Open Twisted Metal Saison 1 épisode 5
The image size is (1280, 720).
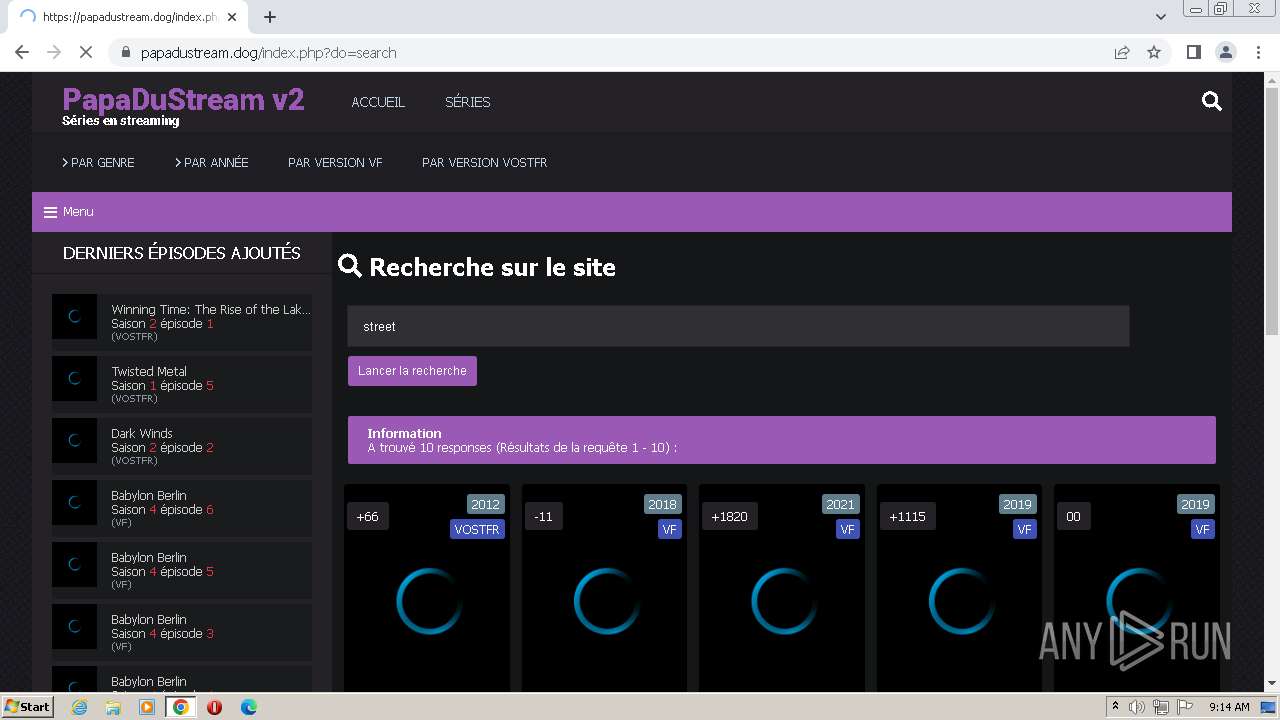182,384
